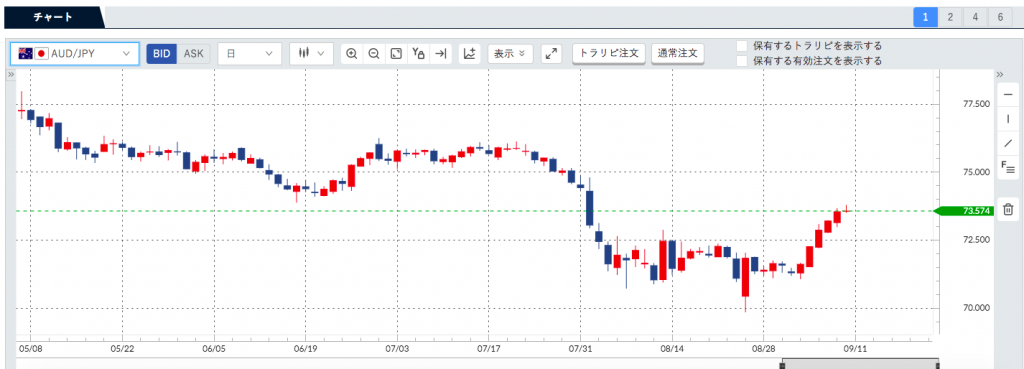
Task: Click the 通常注文 button
Action: [678, 53]
